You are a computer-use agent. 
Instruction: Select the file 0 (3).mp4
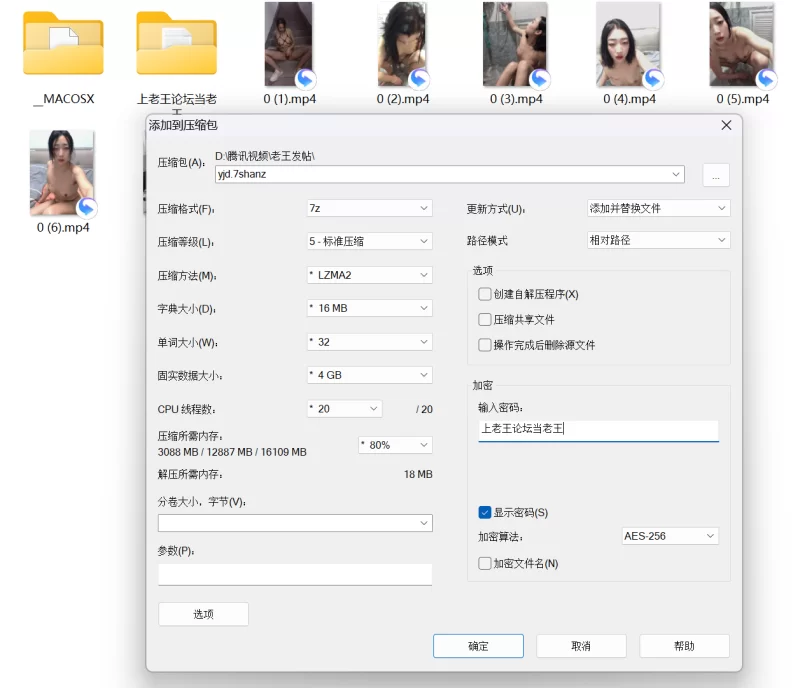[x=515, y=44]
